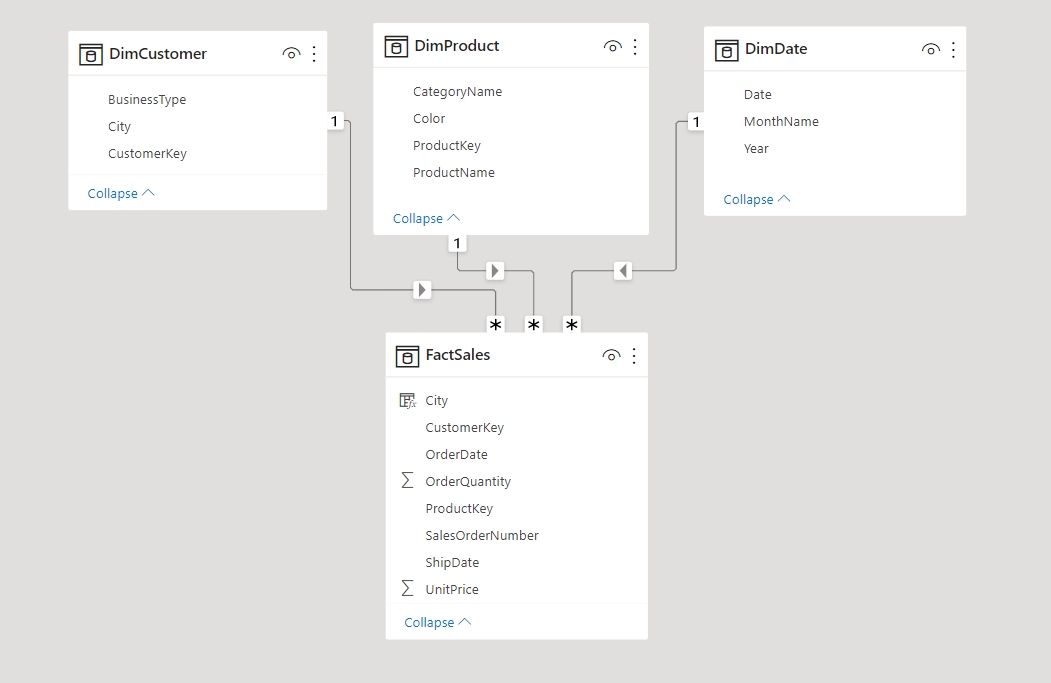This screenshot has height=683, width=1051.
Task: Open FactSales table more options menu
Action: pyautogui.click(x=634, y=355)
